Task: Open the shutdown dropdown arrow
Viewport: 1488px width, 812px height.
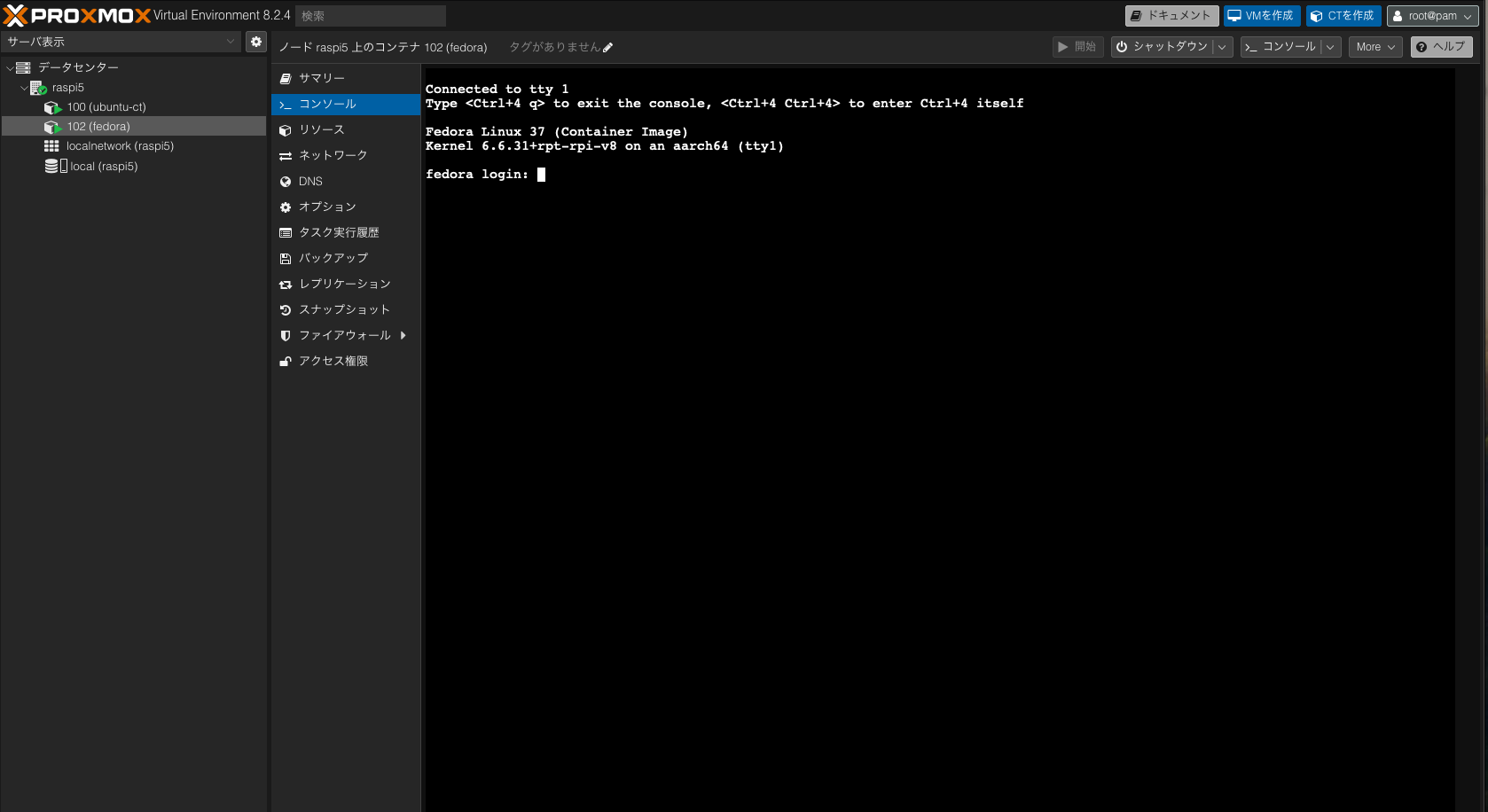Action: pos(1222,47)
